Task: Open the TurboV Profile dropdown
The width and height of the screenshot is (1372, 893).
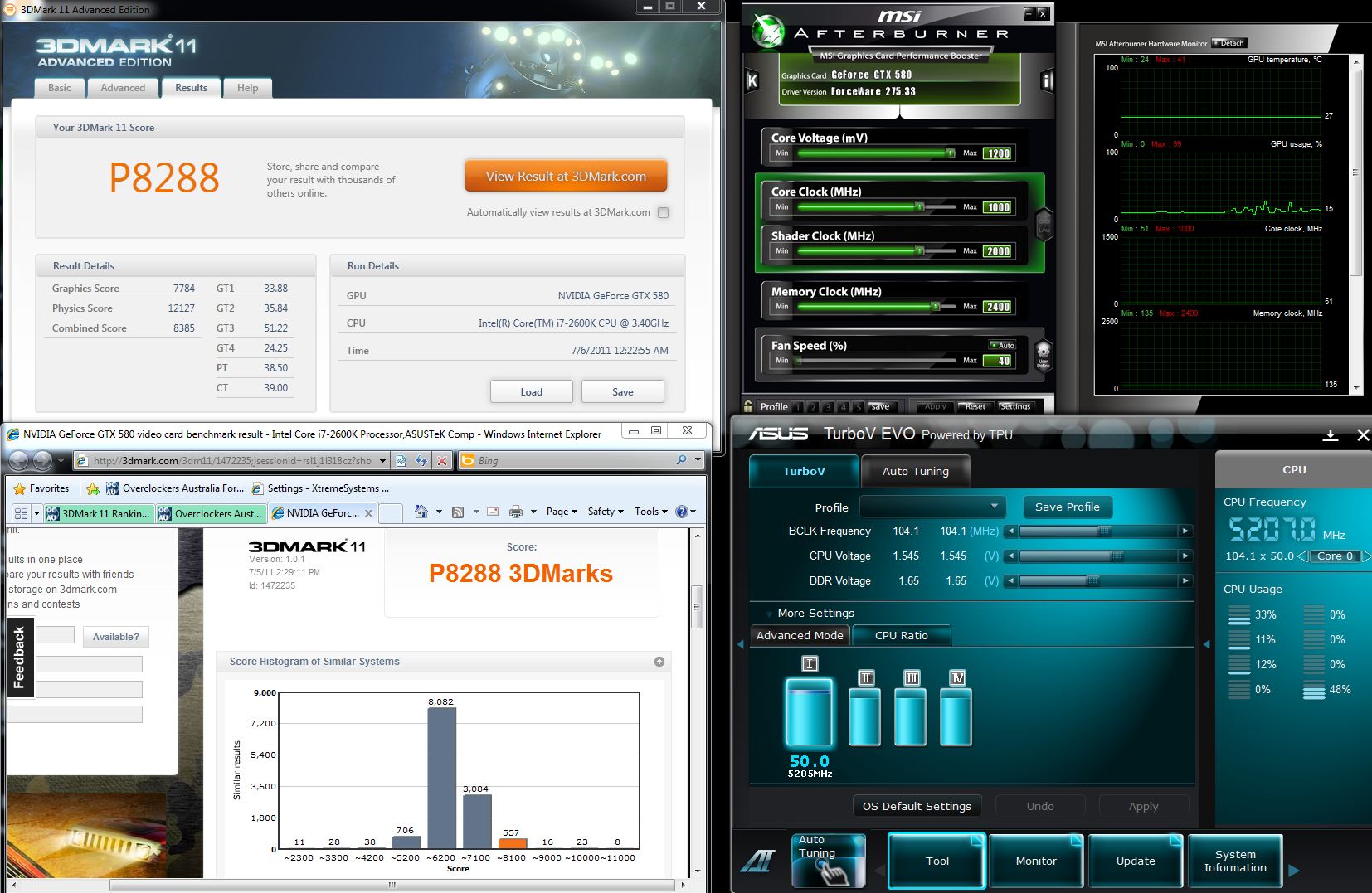Action: click(x=932, y=507)
